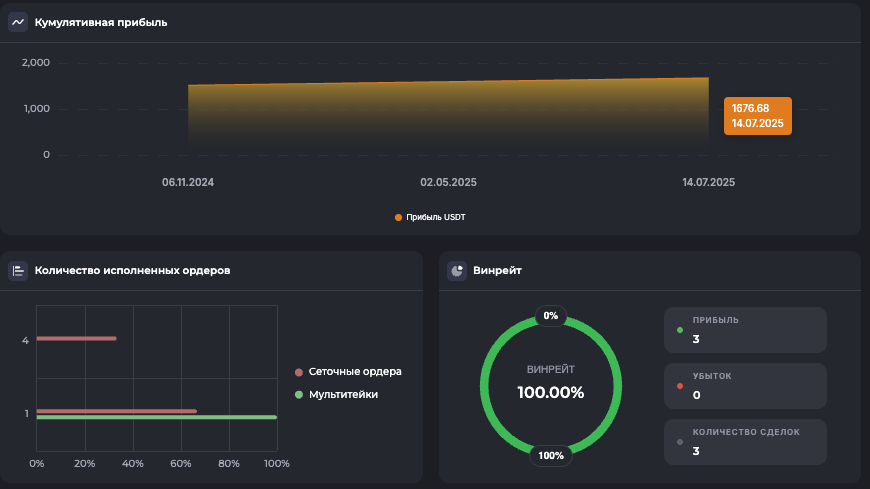
Task: Select the 02.05.2025 x-axis date label
Action: click(x=448, y=183)
